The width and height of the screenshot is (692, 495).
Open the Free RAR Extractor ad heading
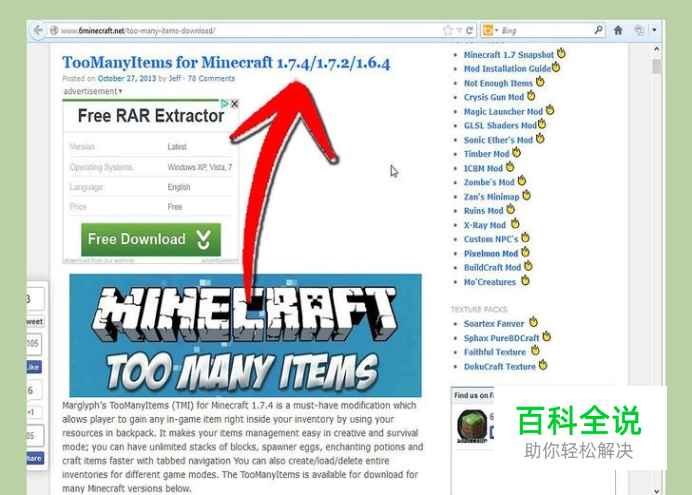151,116
